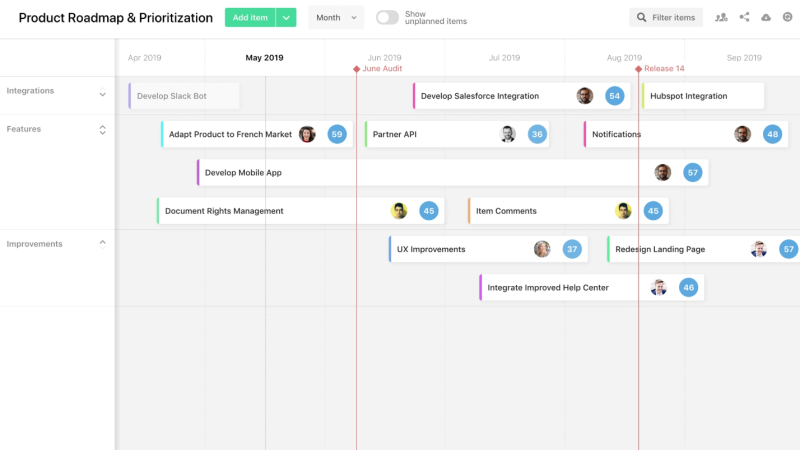Click the cloud download export icon
Image resolution: width=800 pixels, height=450 pixels.
(x=766, y=18)
